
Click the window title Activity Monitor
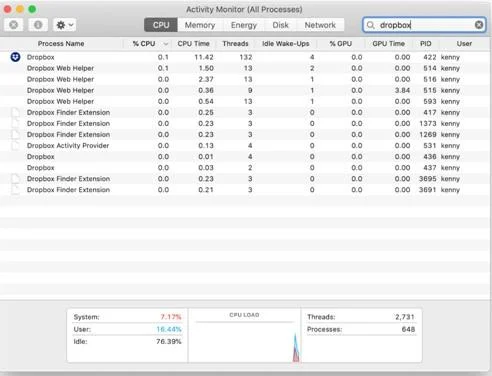(x=244, y=9)
